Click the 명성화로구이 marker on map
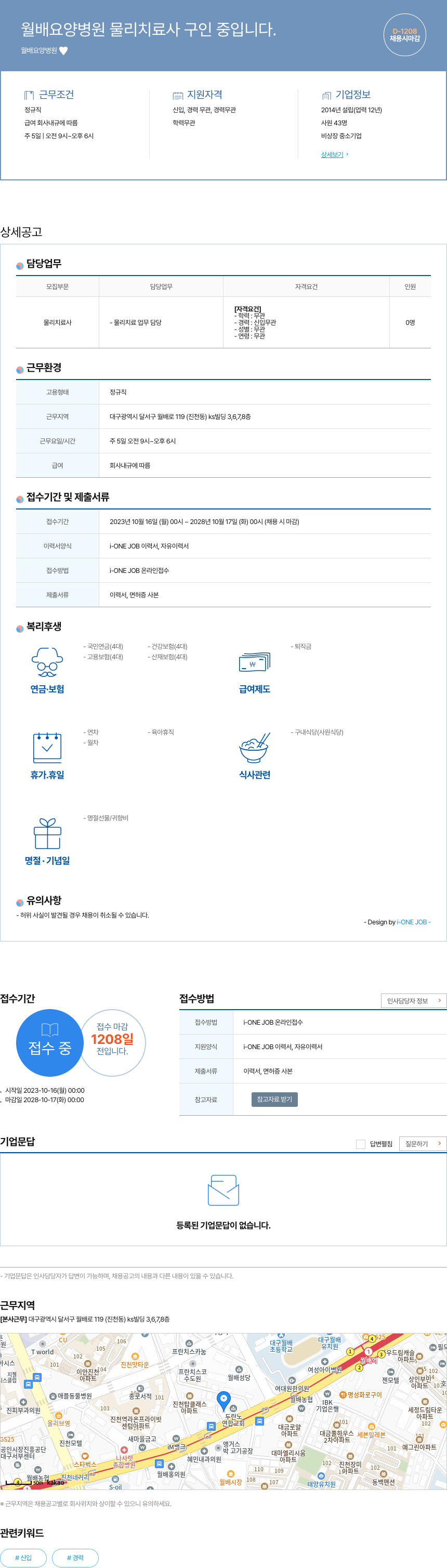The image size is (447, 1568). 361,1394
